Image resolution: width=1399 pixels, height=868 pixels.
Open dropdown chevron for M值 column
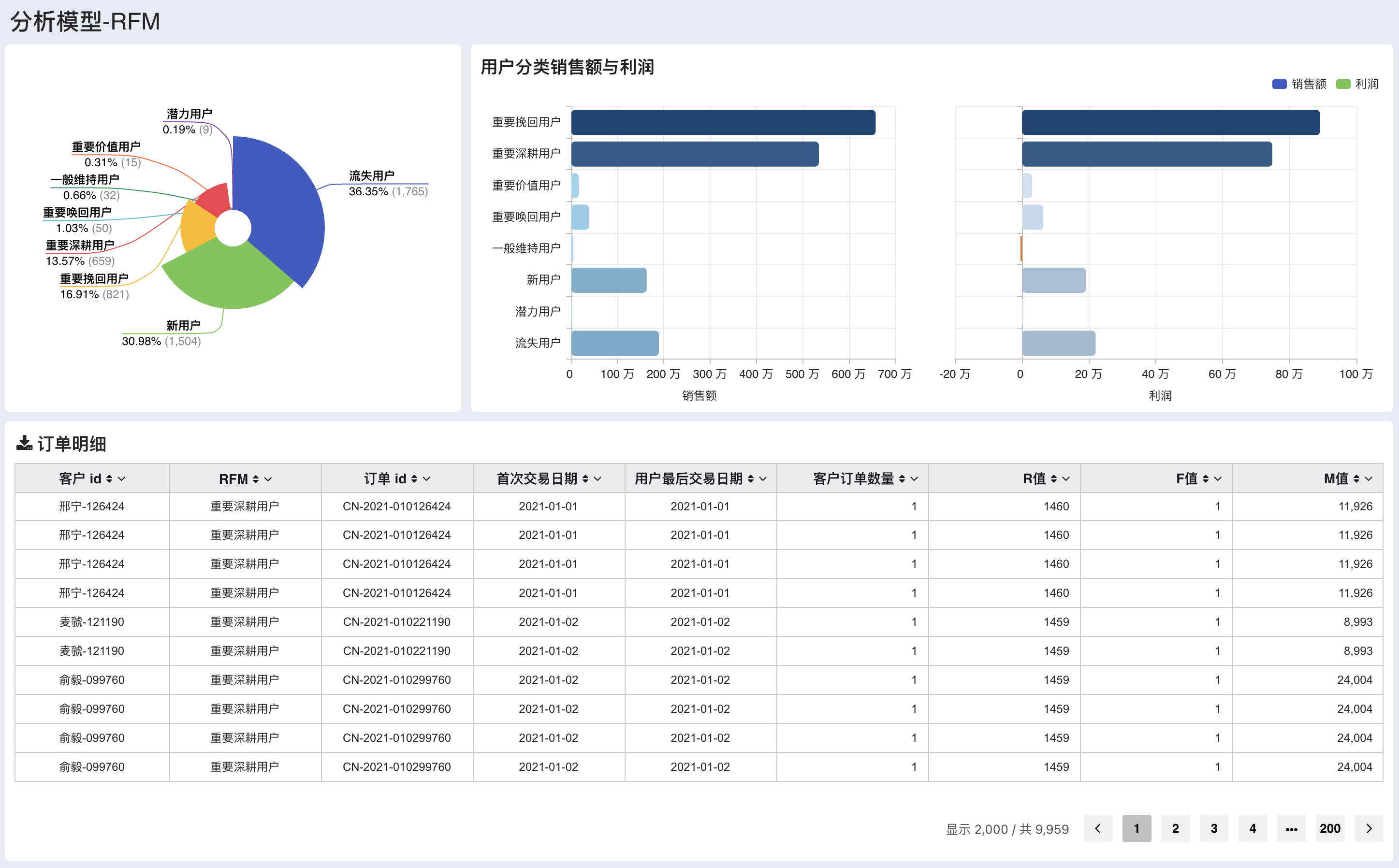pyautogui.click(x=1369, y=479)
